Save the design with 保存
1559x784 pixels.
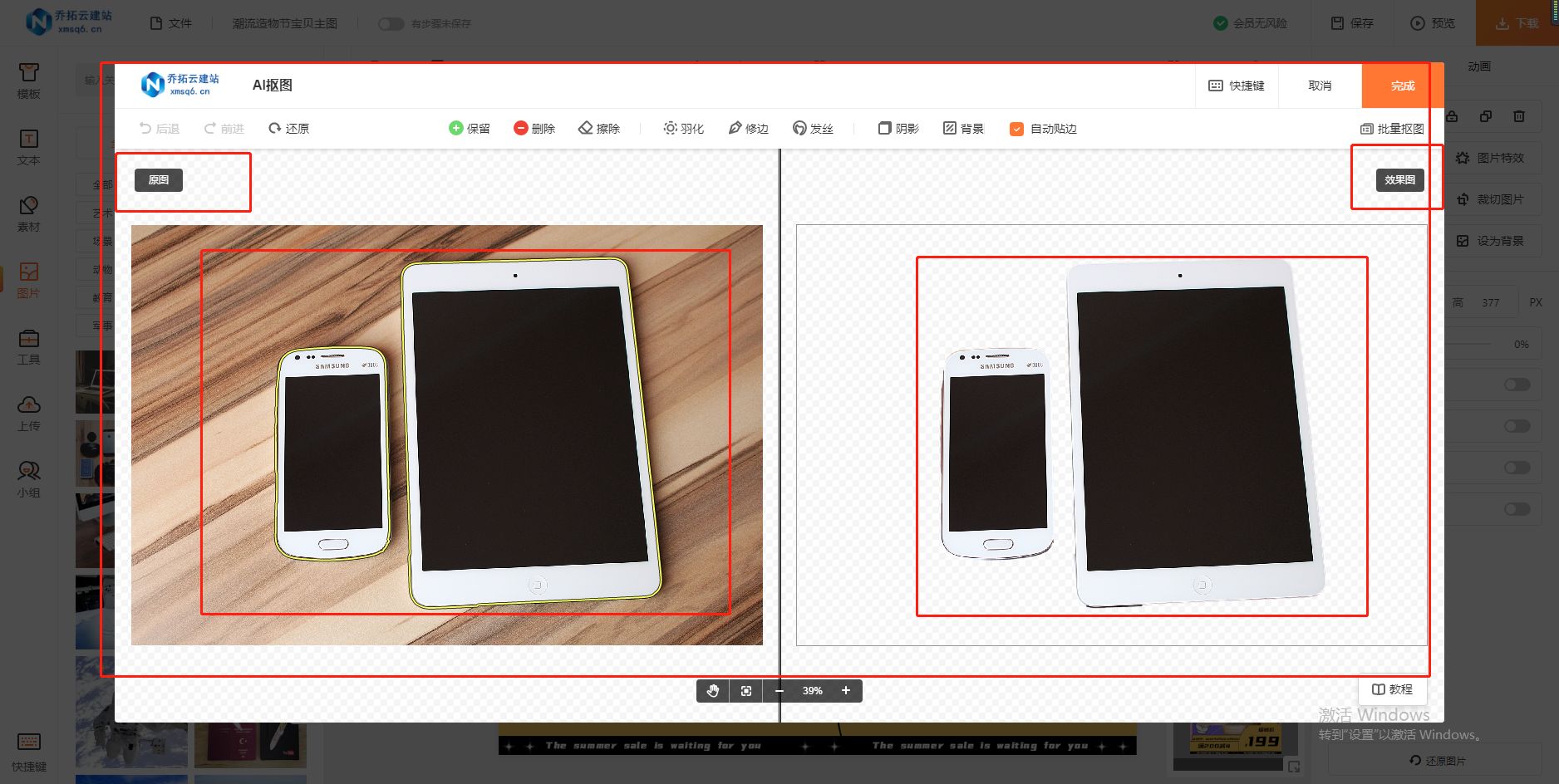[1352, 23]
